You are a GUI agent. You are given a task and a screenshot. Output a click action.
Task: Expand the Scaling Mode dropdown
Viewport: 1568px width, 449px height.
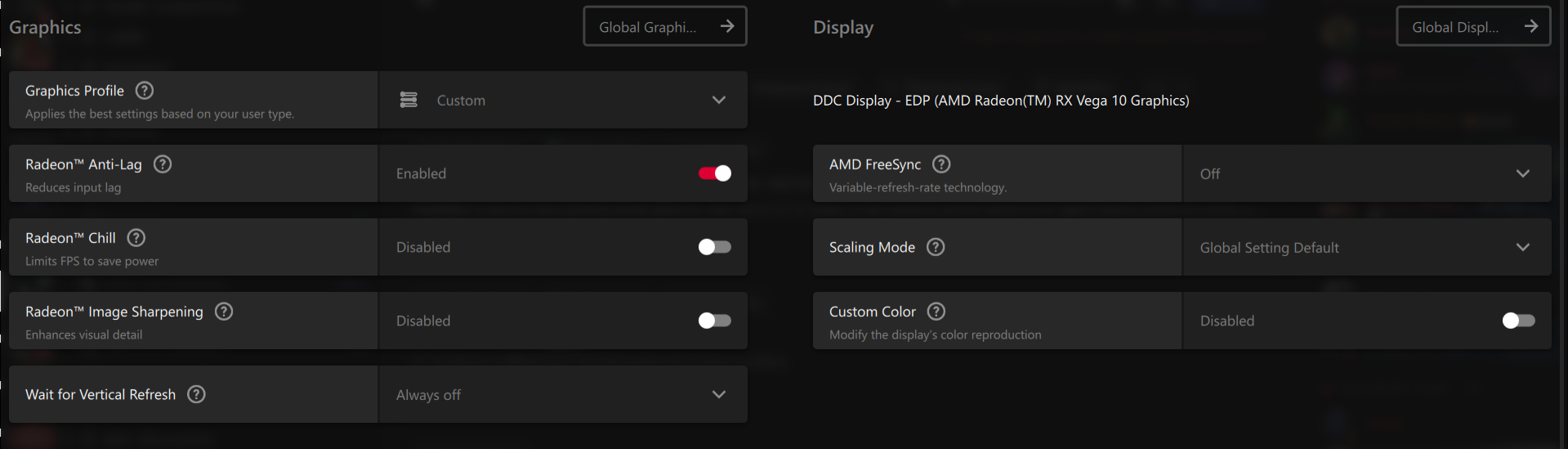point(1366,247)
